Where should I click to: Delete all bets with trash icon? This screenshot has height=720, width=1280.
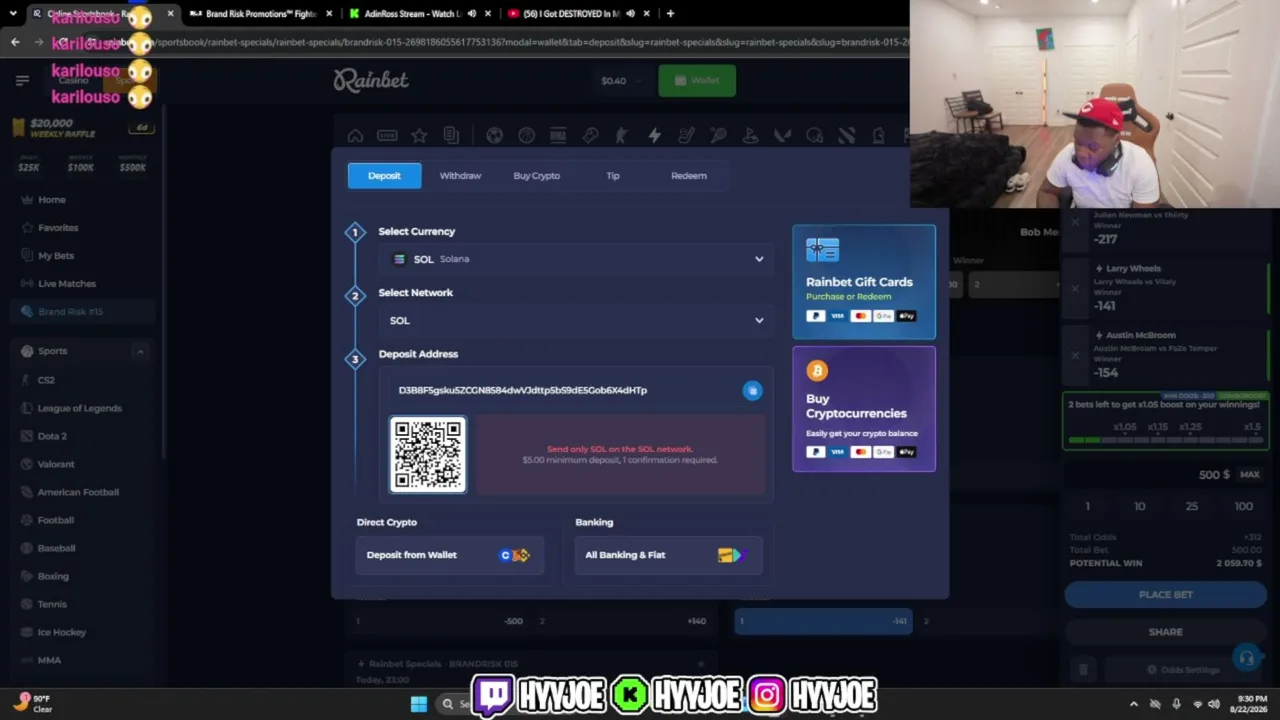[x=1083, y=669]
